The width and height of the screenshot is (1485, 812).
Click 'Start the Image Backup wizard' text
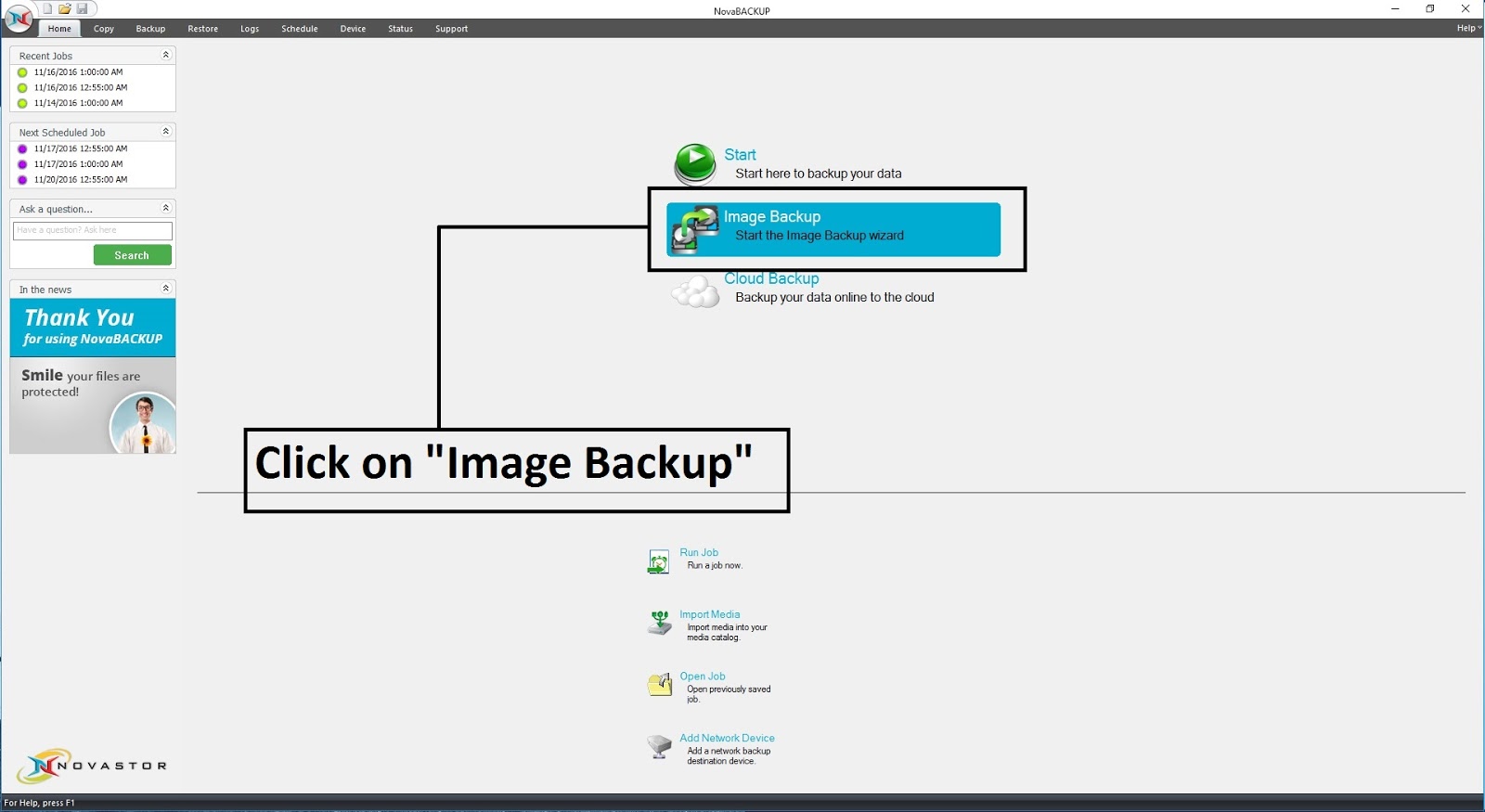[x=820, y=236]
